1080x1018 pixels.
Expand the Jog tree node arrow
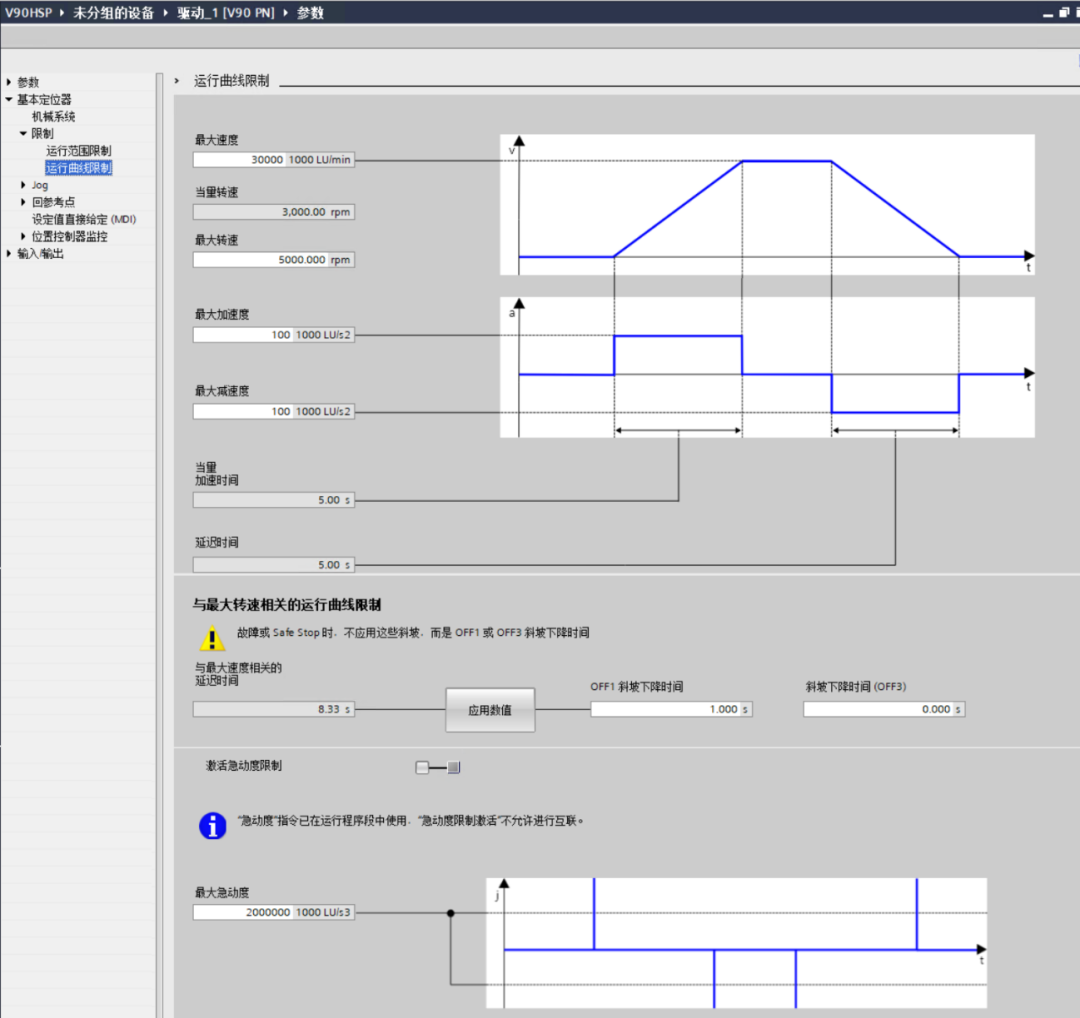click(x=23, y=185)
